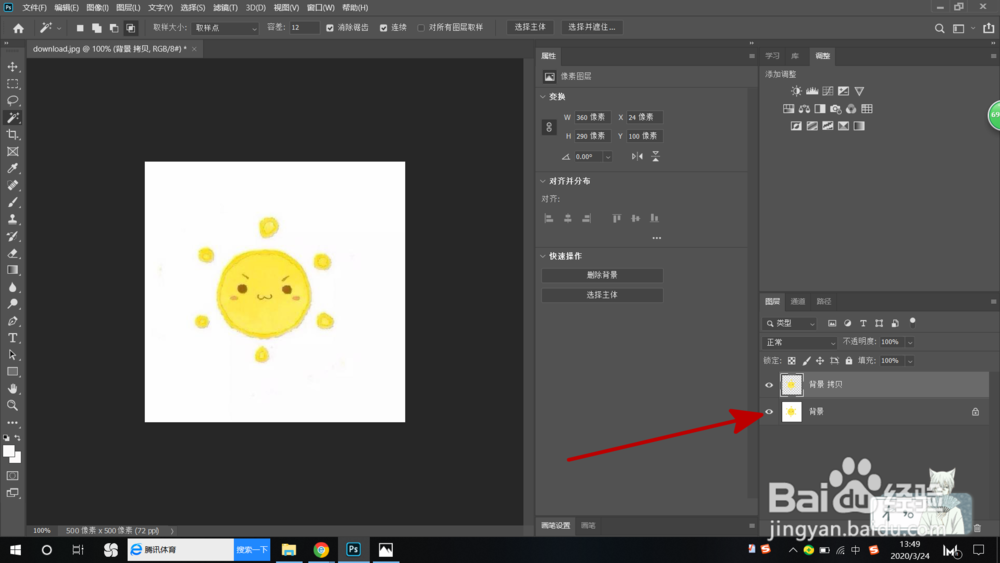Select the Brush tool
The width and height of the screenshot is (1000, 563).
pos(12,202)
